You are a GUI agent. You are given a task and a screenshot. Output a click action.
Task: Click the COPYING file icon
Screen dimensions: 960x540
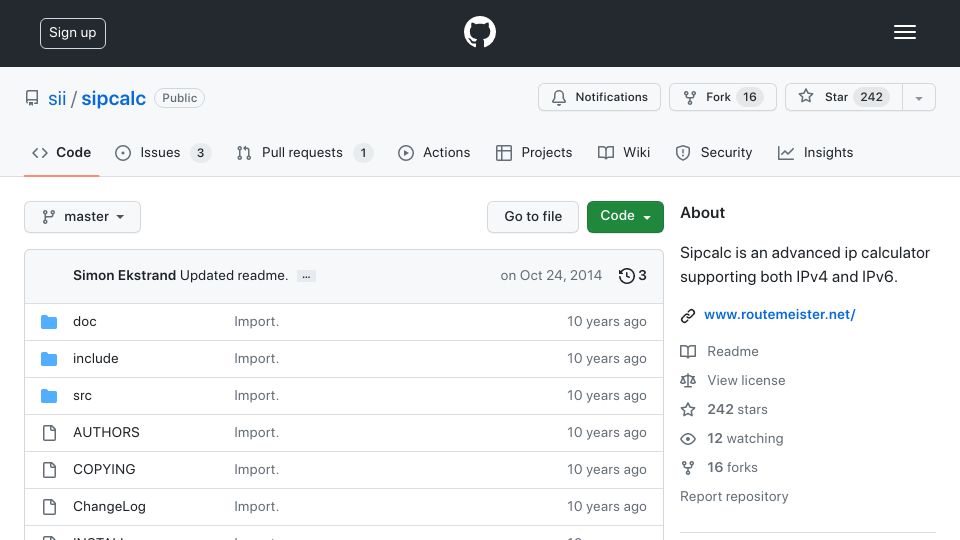tap(50, 470)
